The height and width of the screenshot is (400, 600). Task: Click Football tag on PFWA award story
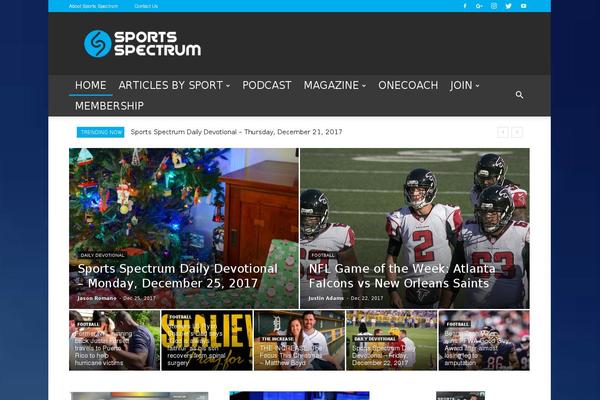[458, 324]
